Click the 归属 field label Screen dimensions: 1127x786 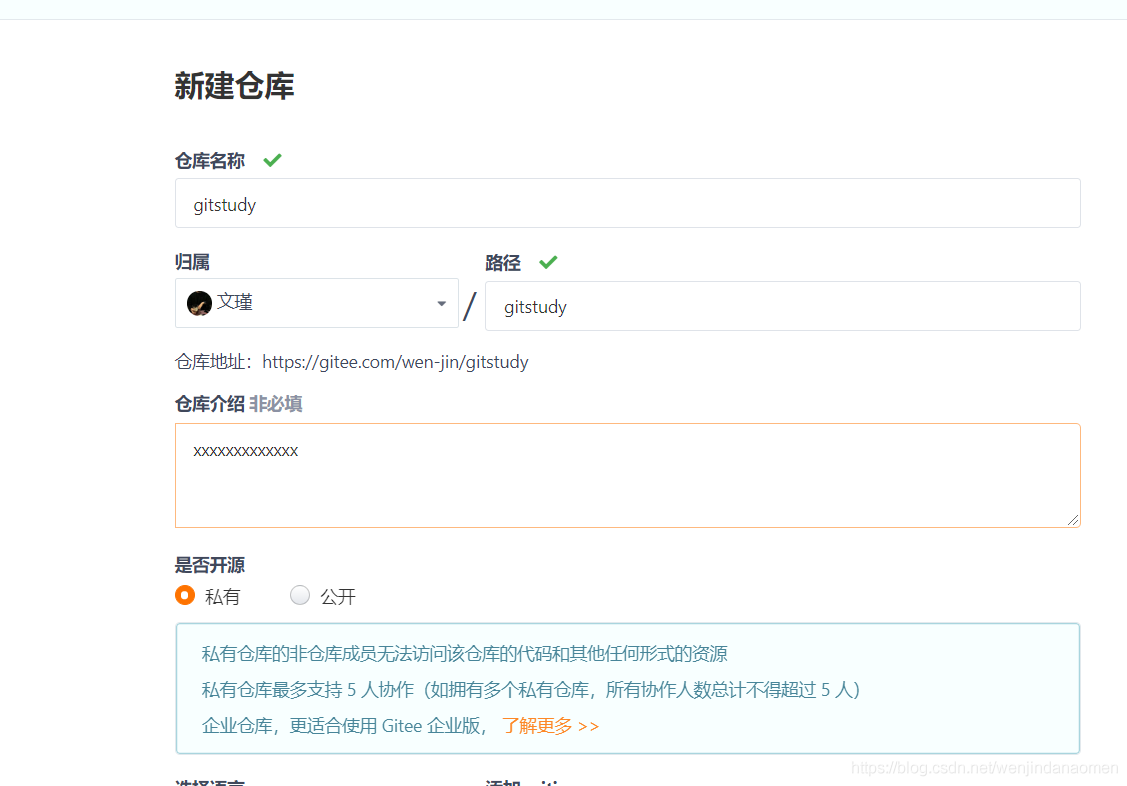coord(192,262)
